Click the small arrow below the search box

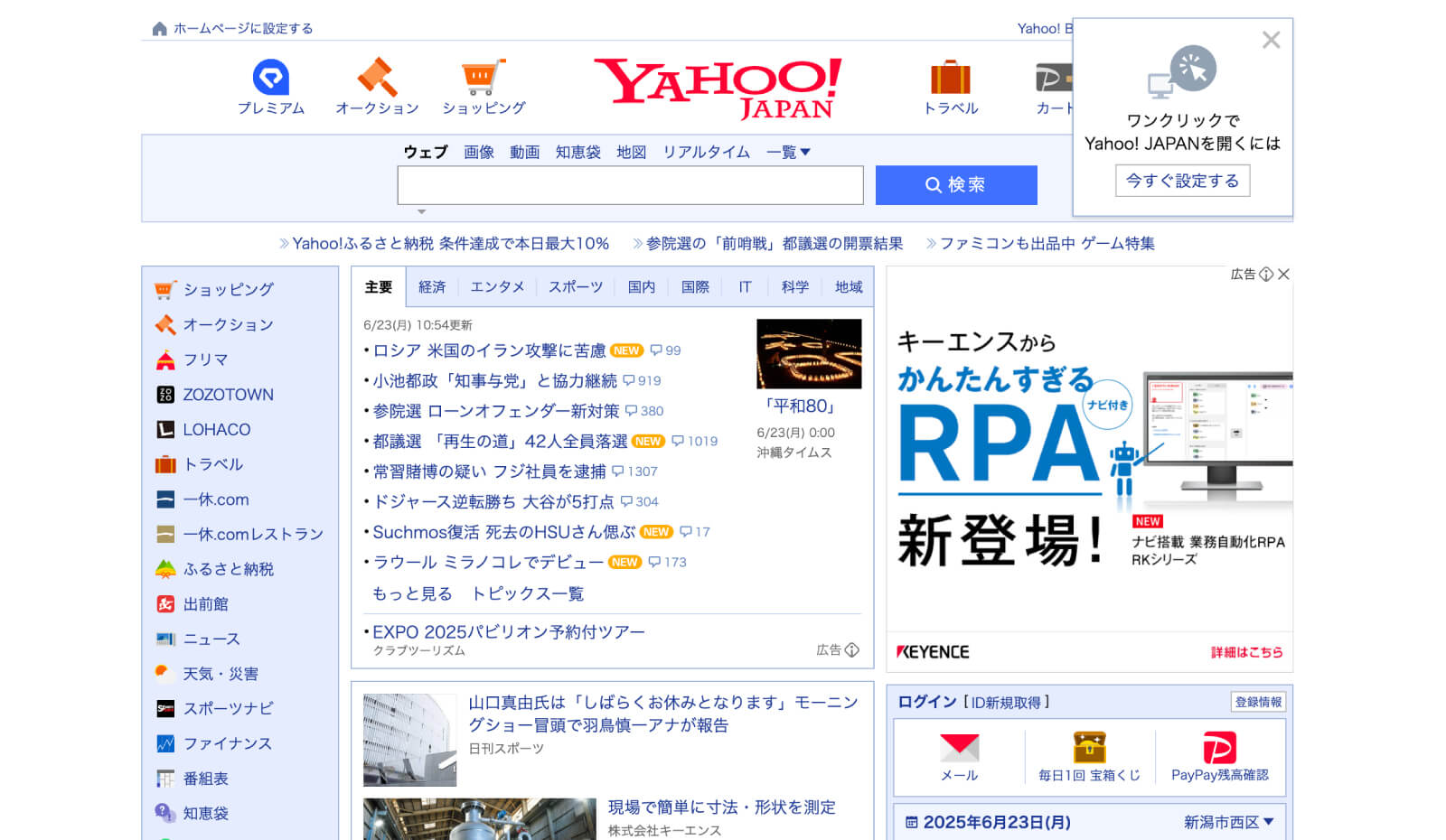coord(421,212)
